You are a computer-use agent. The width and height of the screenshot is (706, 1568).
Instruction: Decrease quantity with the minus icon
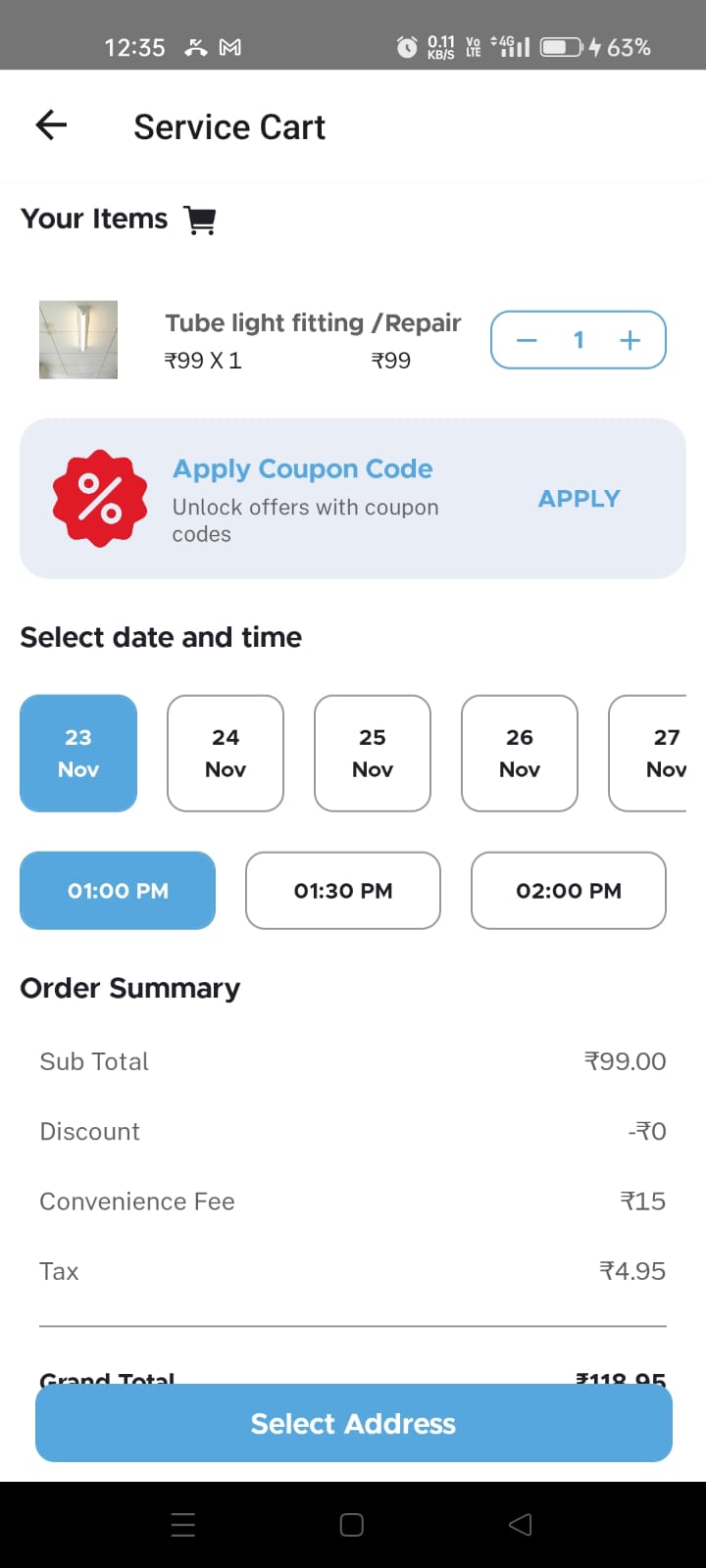pyautogui.click(x=527, y=340)
